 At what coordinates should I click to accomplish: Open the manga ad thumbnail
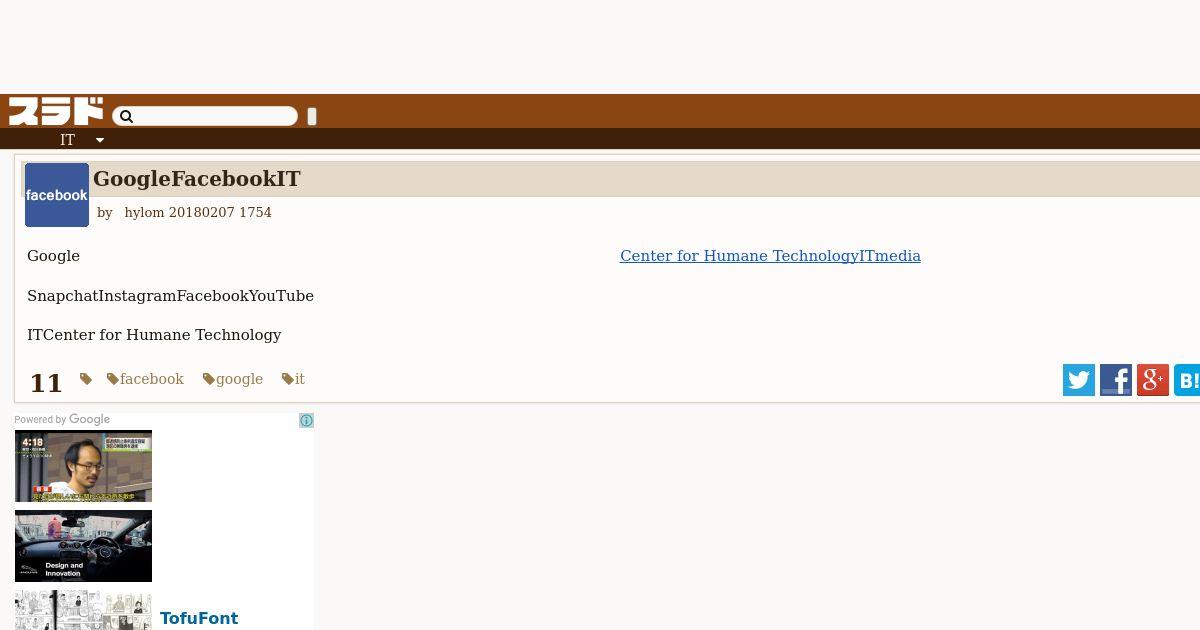coord(83,610)
